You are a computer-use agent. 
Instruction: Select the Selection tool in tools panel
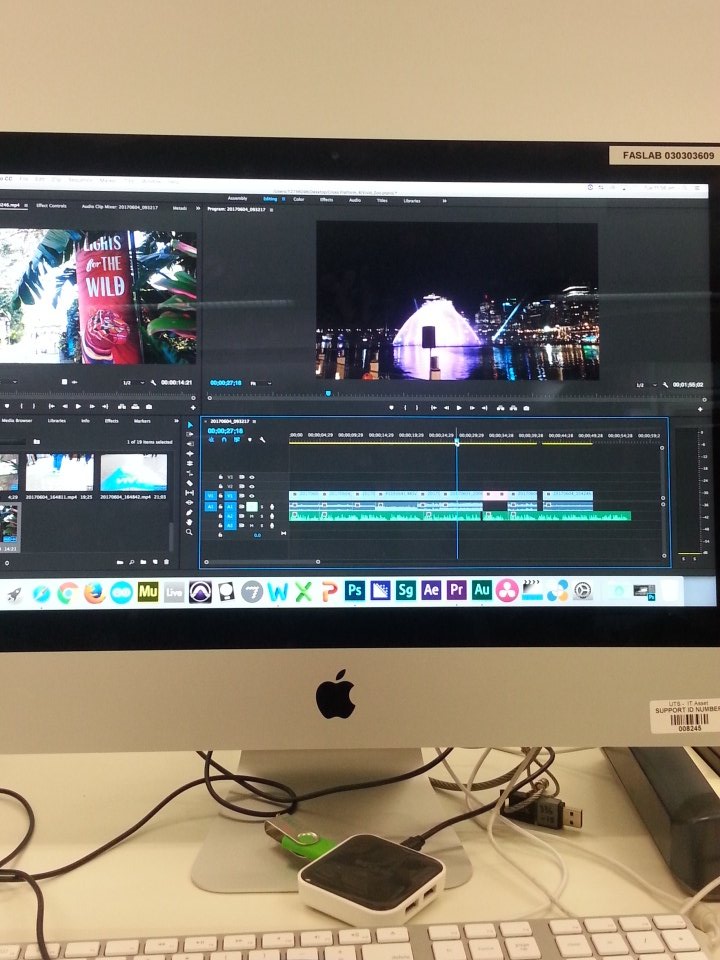190,426
